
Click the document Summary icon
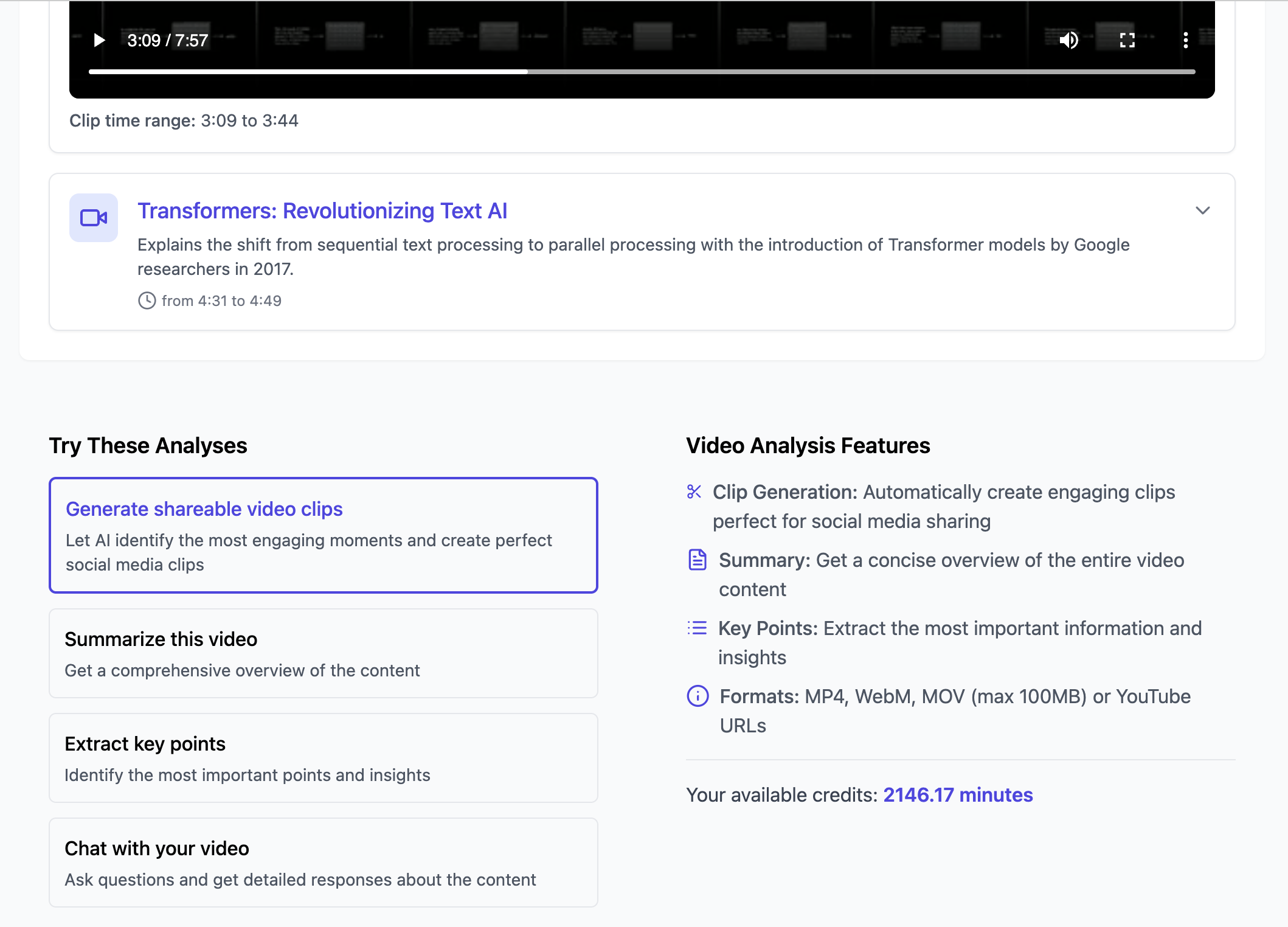pos(697,560)
